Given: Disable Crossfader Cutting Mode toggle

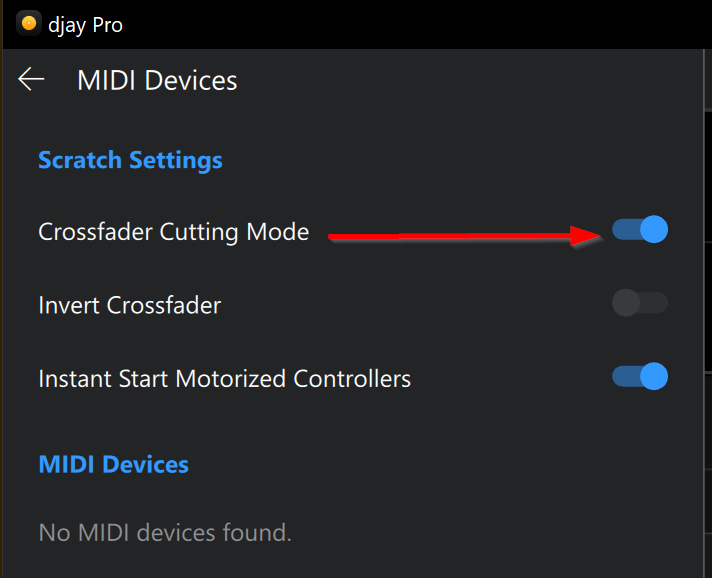Looking at the screenshot, I should 640,230.
